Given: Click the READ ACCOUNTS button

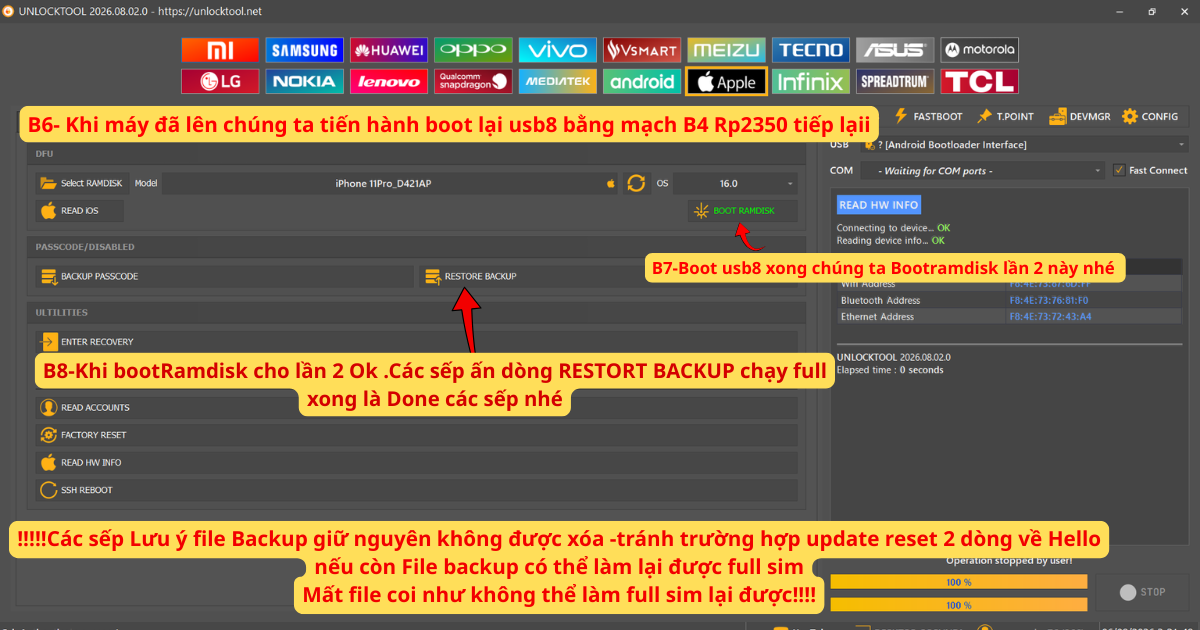Looking at the screenshot, I should click(x=416, y=407).
